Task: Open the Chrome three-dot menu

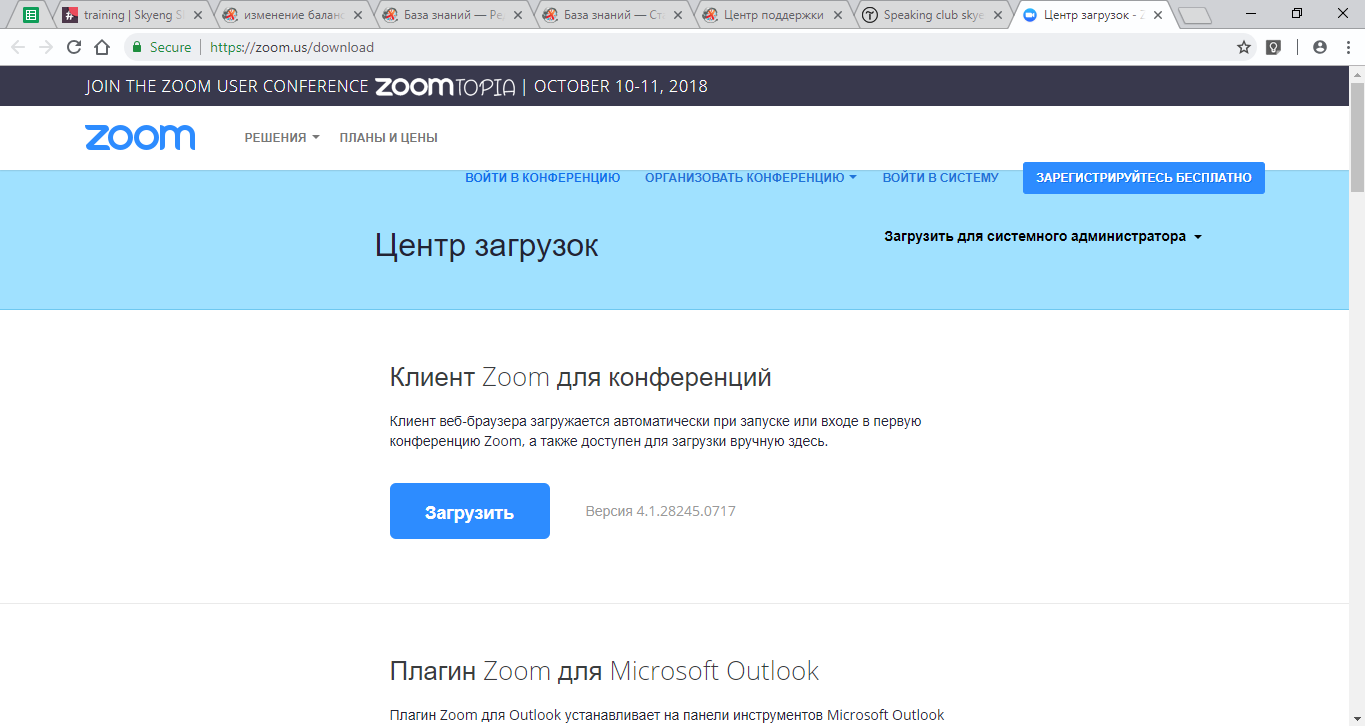Action: click(1347, 47)
